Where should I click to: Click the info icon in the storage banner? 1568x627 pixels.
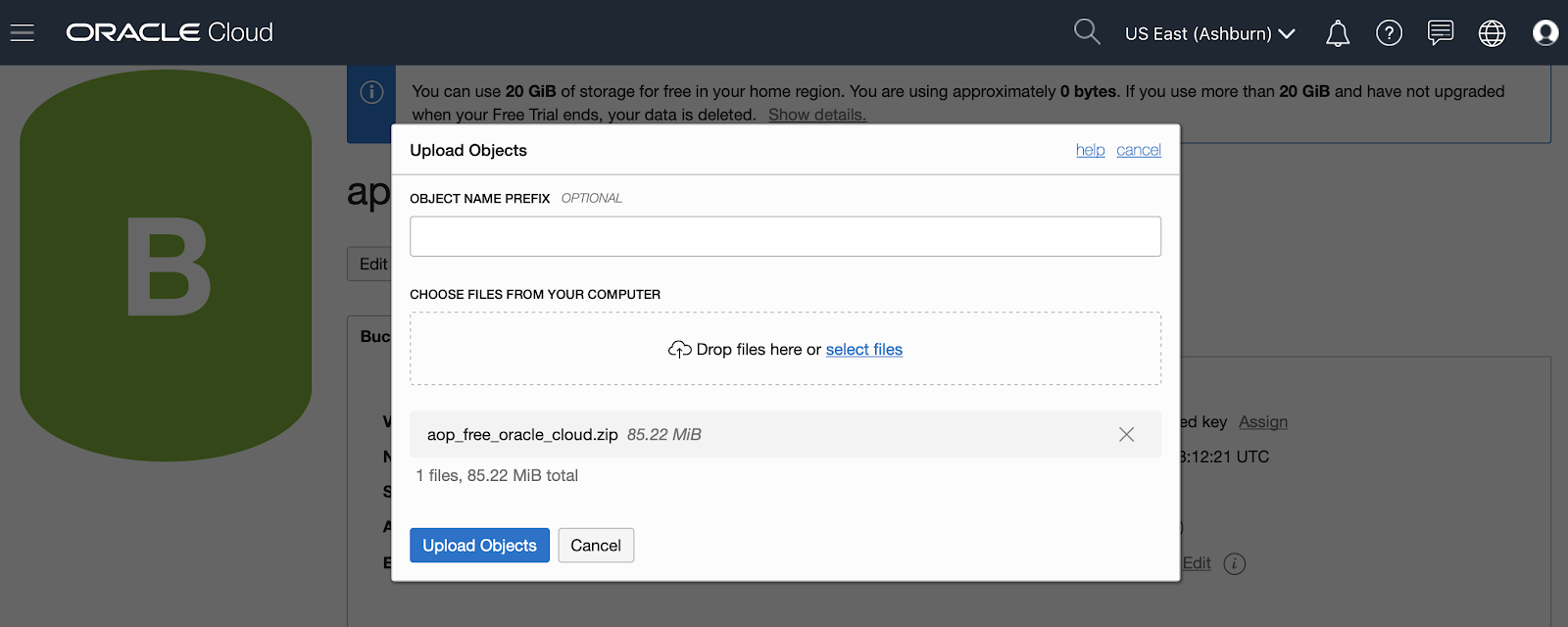tap(371, 92)
